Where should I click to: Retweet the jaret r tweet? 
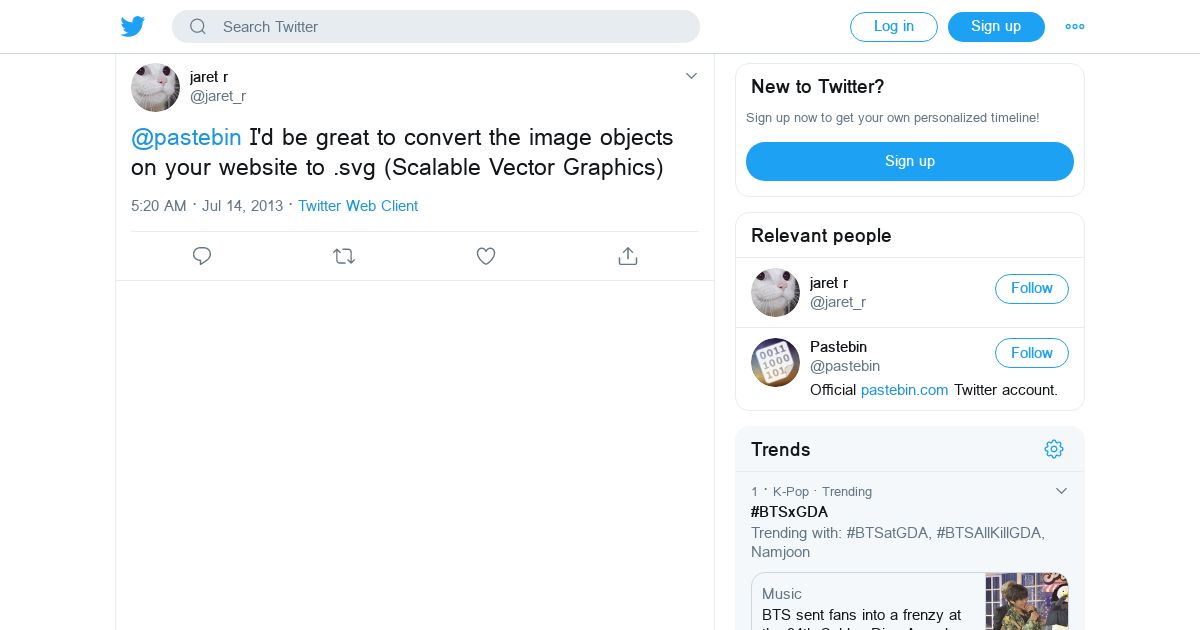344,256
